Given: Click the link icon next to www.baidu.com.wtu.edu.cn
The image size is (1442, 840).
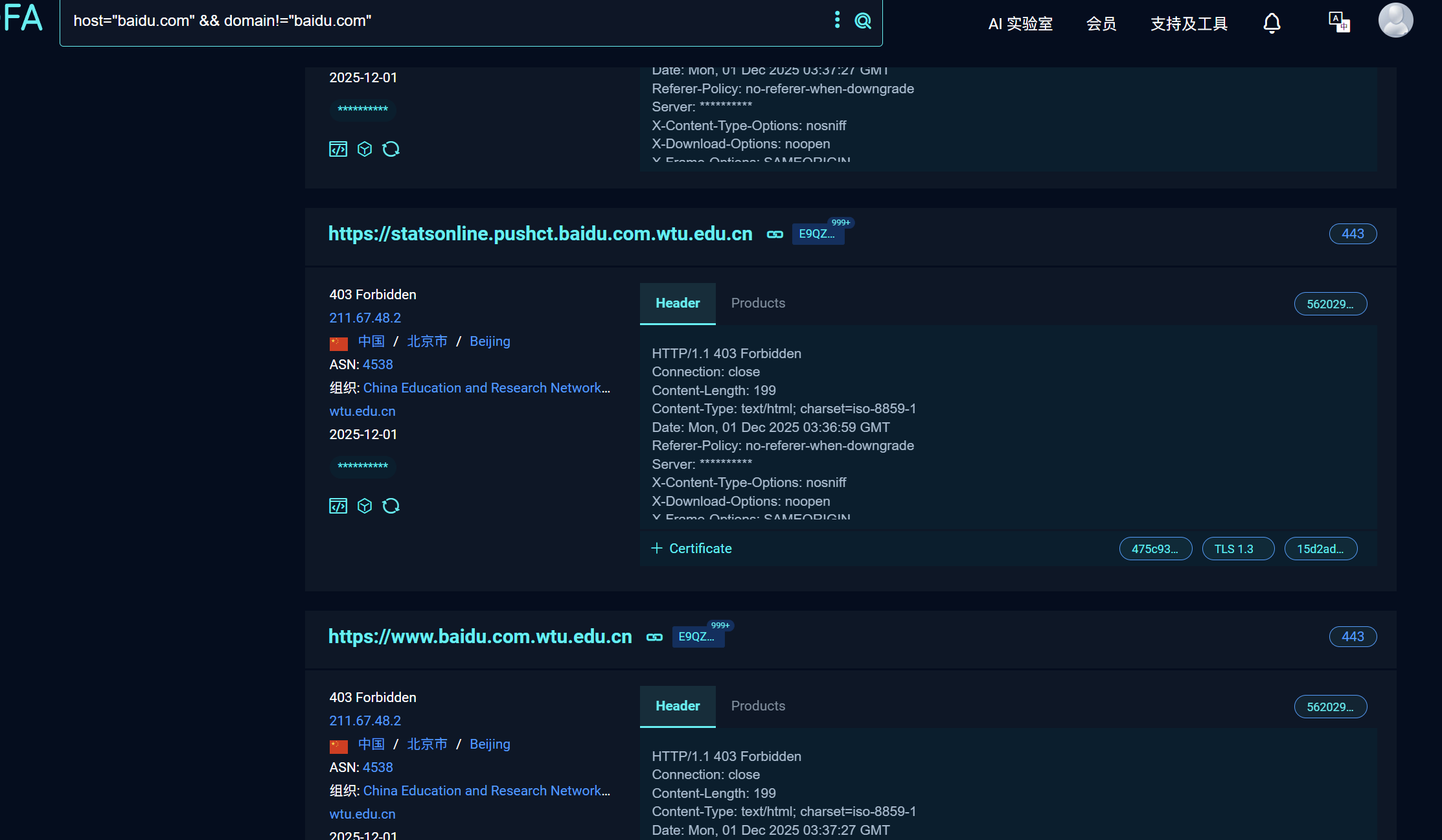Looking at the screenshot, I should click(x=654, y=637).
